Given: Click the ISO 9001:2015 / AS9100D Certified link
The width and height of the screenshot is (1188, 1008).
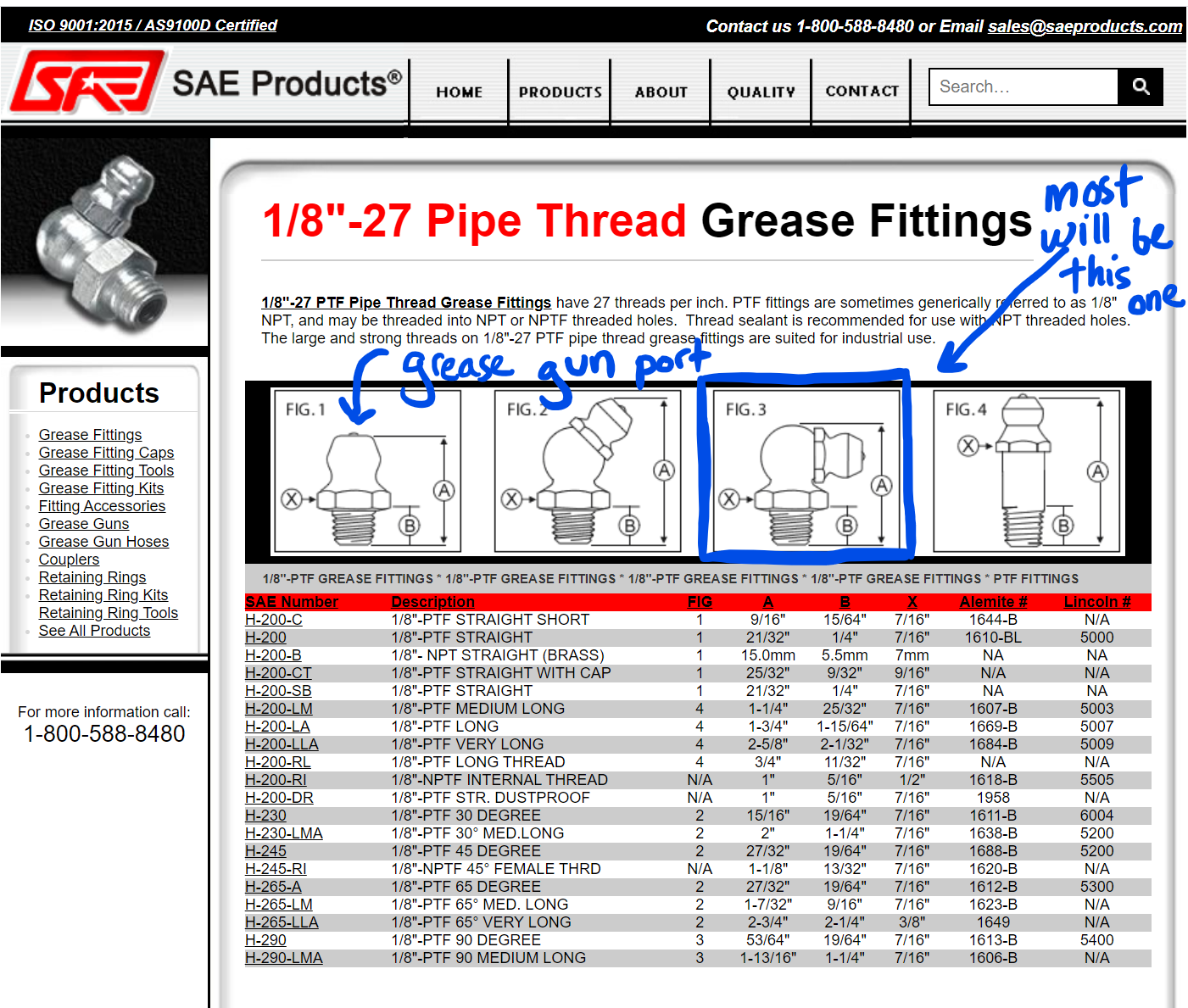Looking at the screenshot, I should click(153, 25).
